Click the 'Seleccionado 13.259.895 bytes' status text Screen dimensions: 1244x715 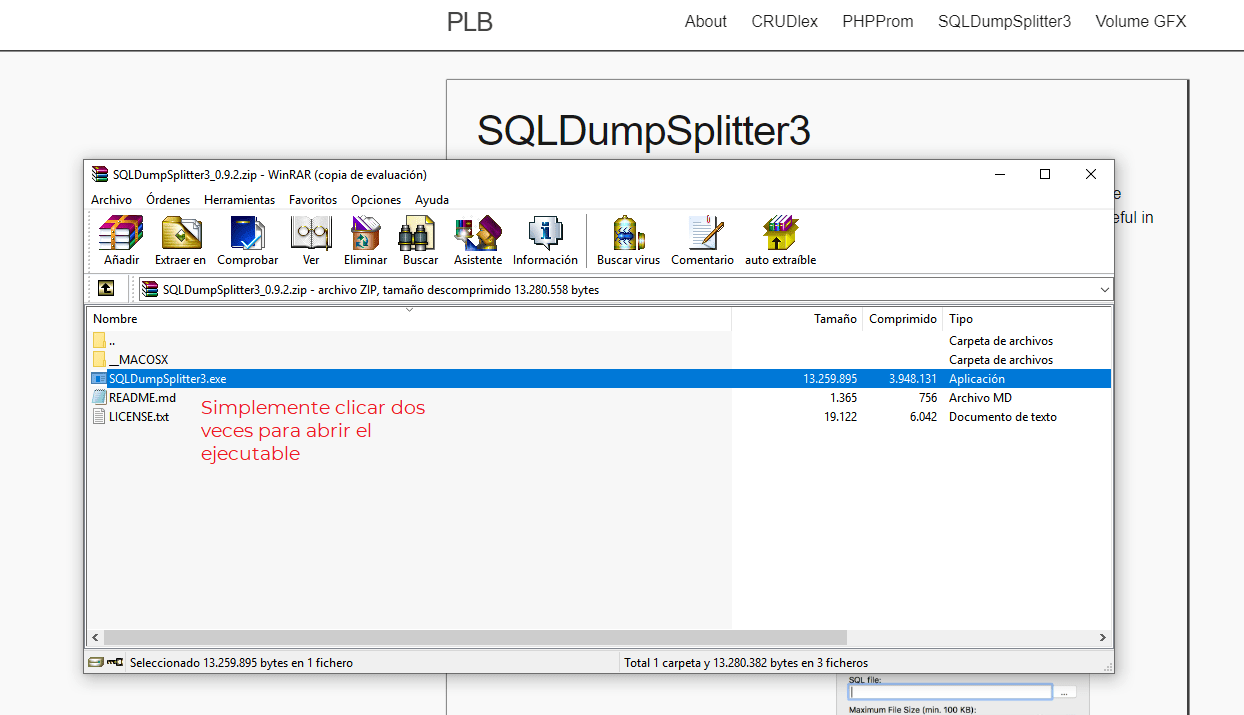241,663
